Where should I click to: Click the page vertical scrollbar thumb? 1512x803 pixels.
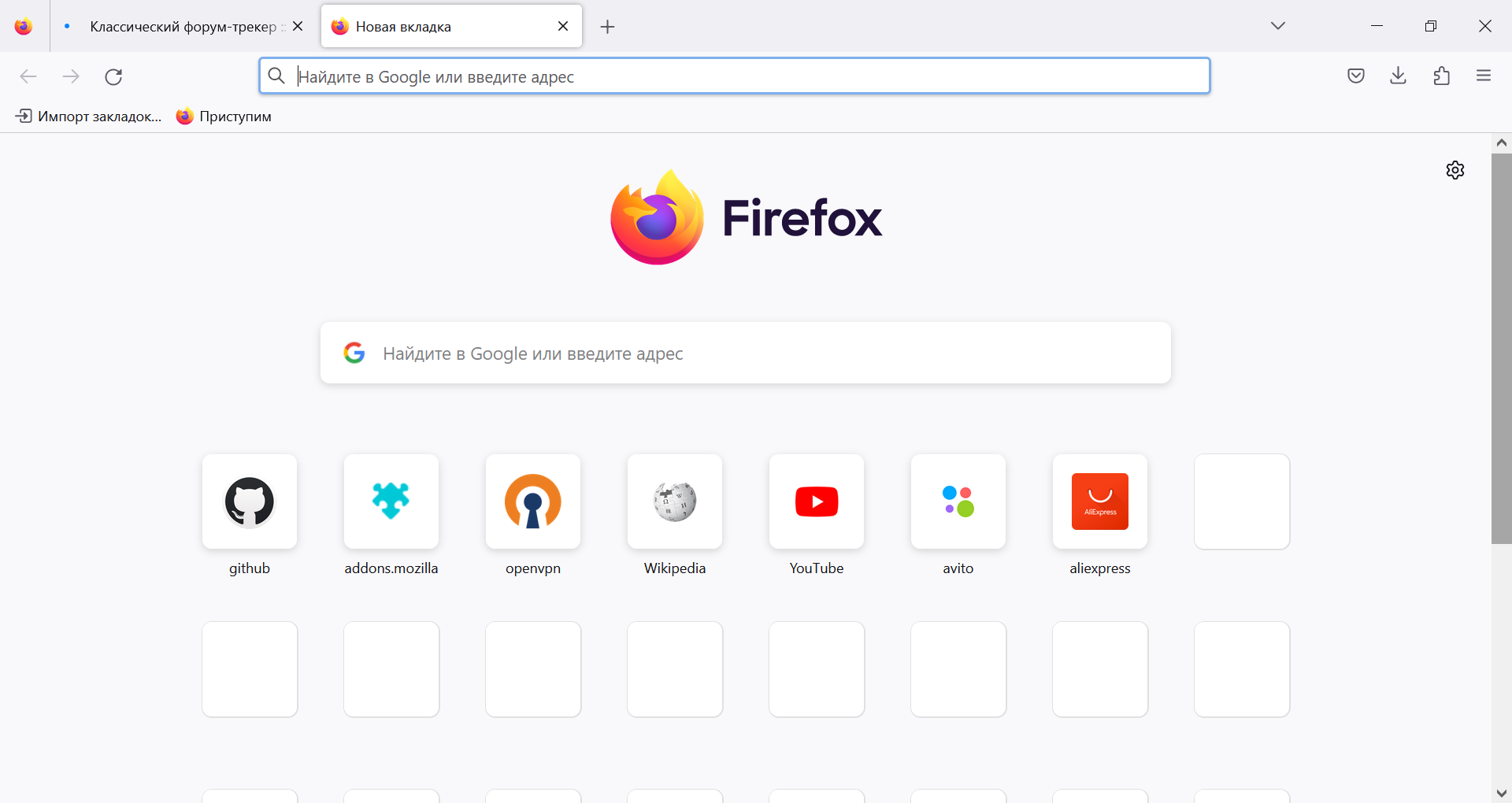1502,349
